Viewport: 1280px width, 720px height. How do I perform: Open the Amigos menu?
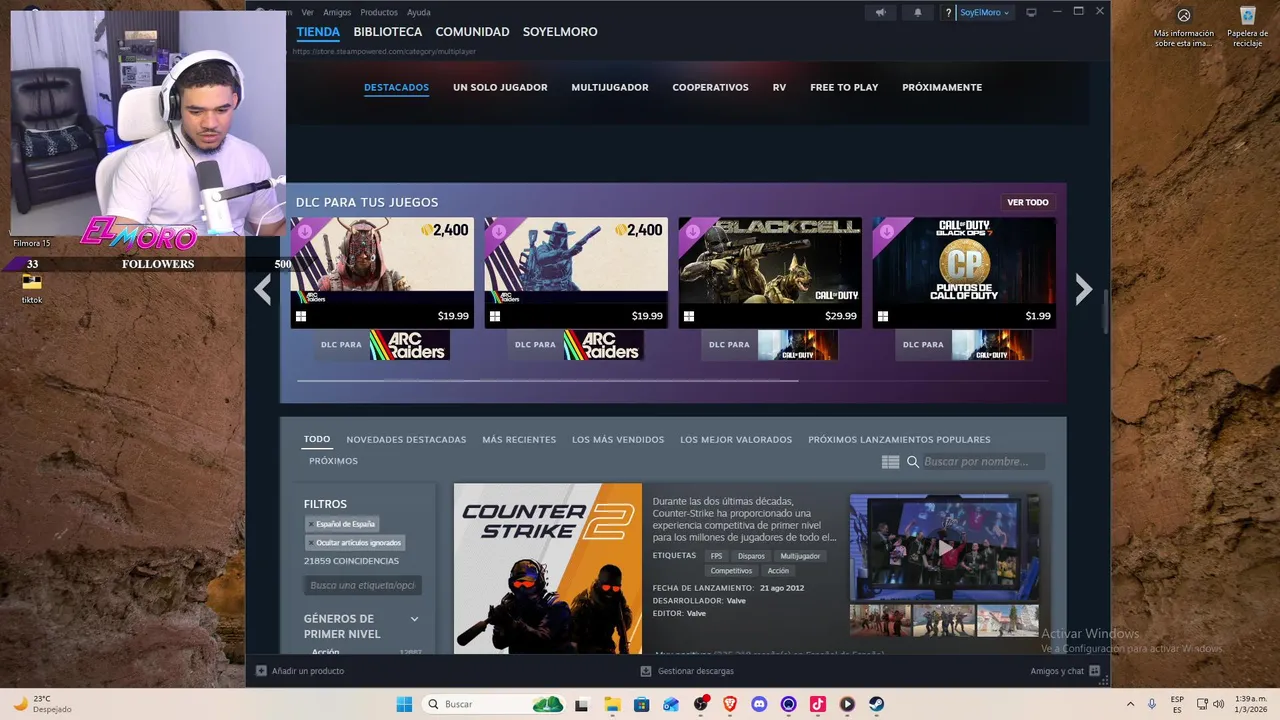coord(337,12)
